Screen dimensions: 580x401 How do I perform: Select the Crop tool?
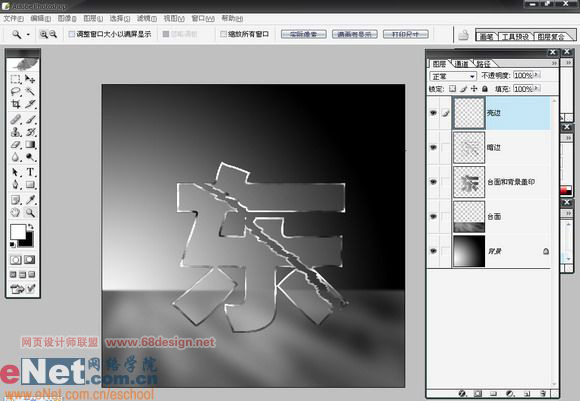click(16, 104)
